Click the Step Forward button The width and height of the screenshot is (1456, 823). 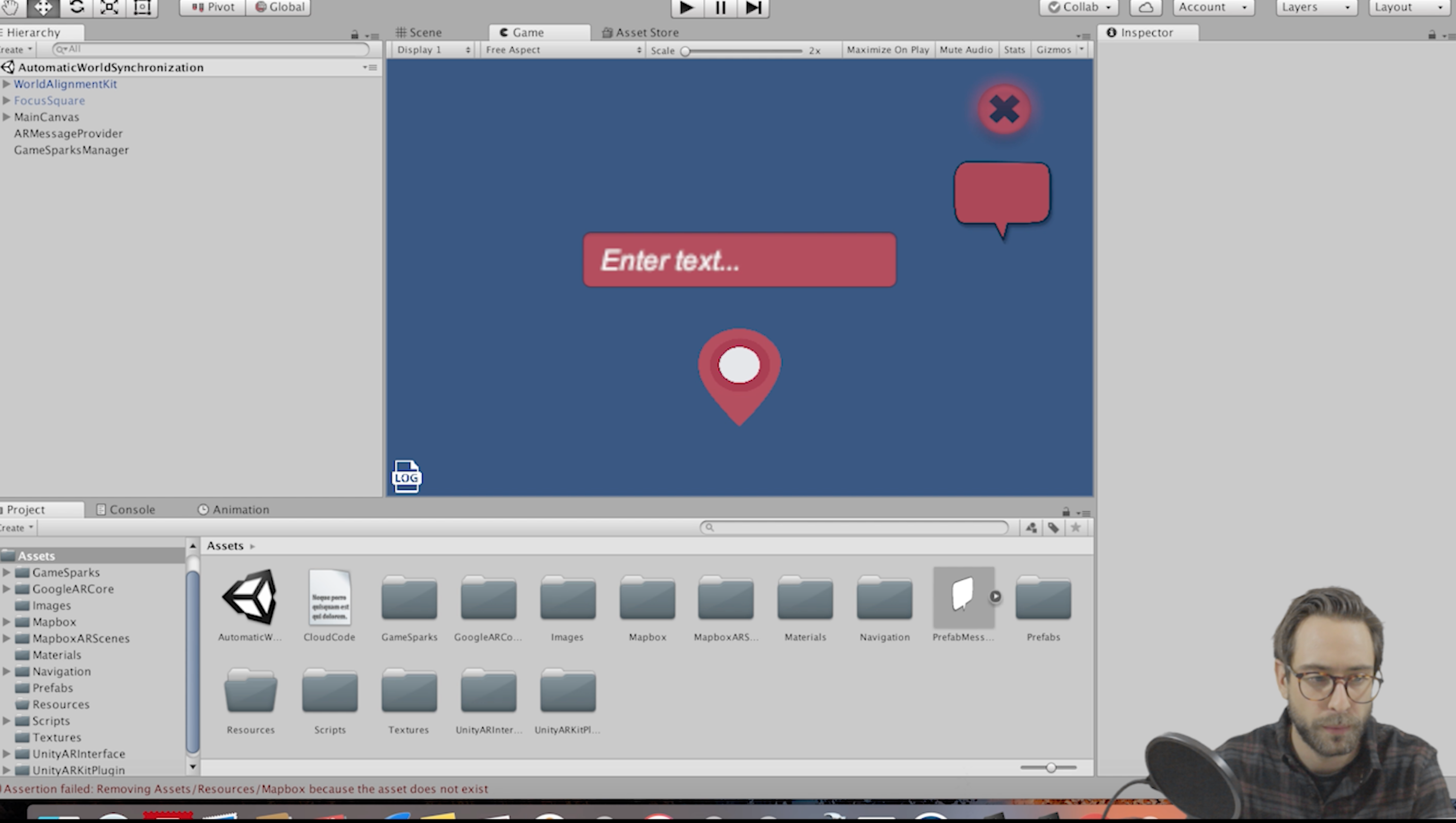coord(753,8)
